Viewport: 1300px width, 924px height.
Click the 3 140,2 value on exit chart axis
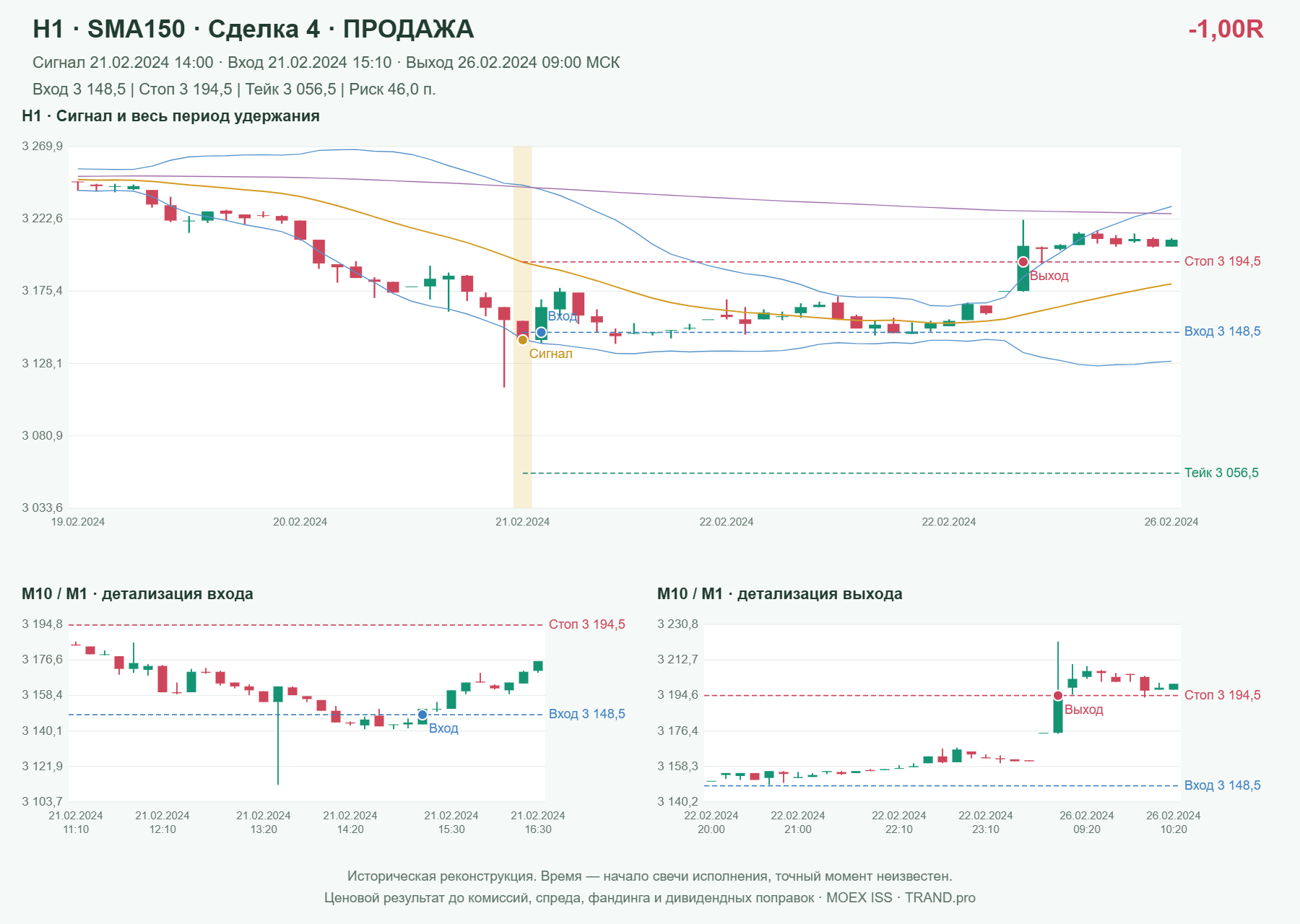(x=677, y=801)
